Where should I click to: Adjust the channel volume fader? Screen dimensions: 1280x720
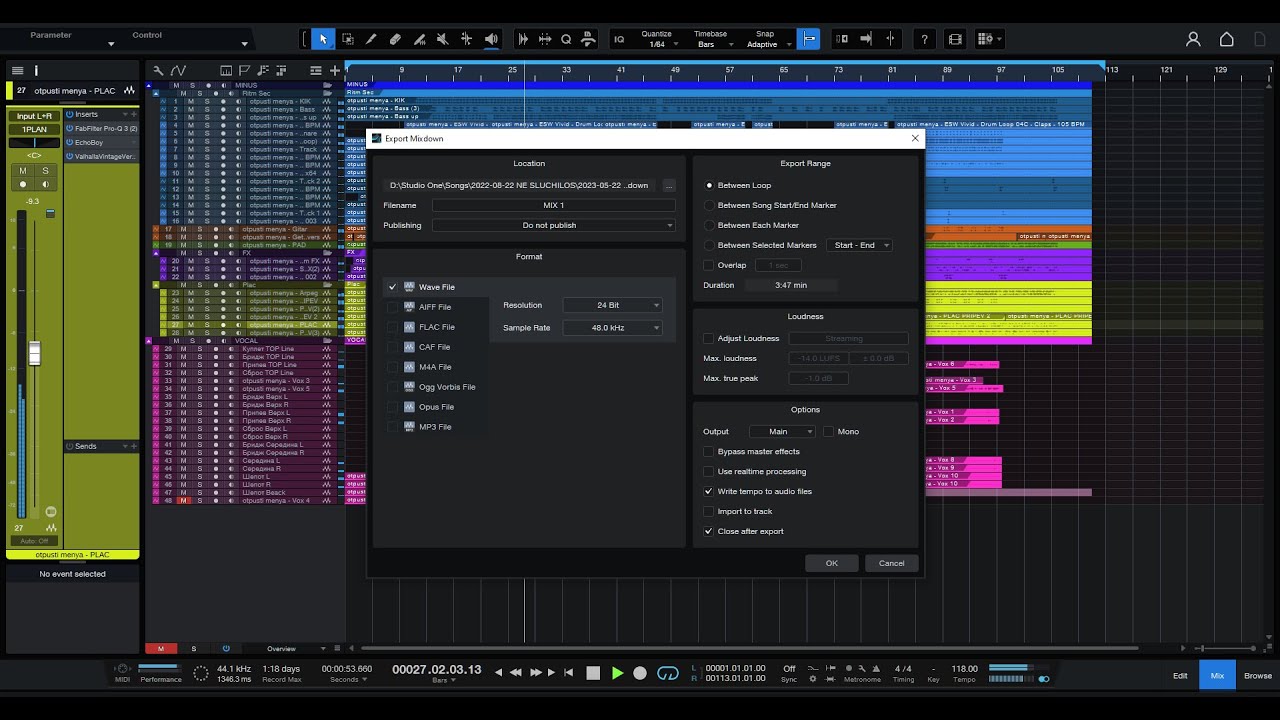[x=34, y=353]
